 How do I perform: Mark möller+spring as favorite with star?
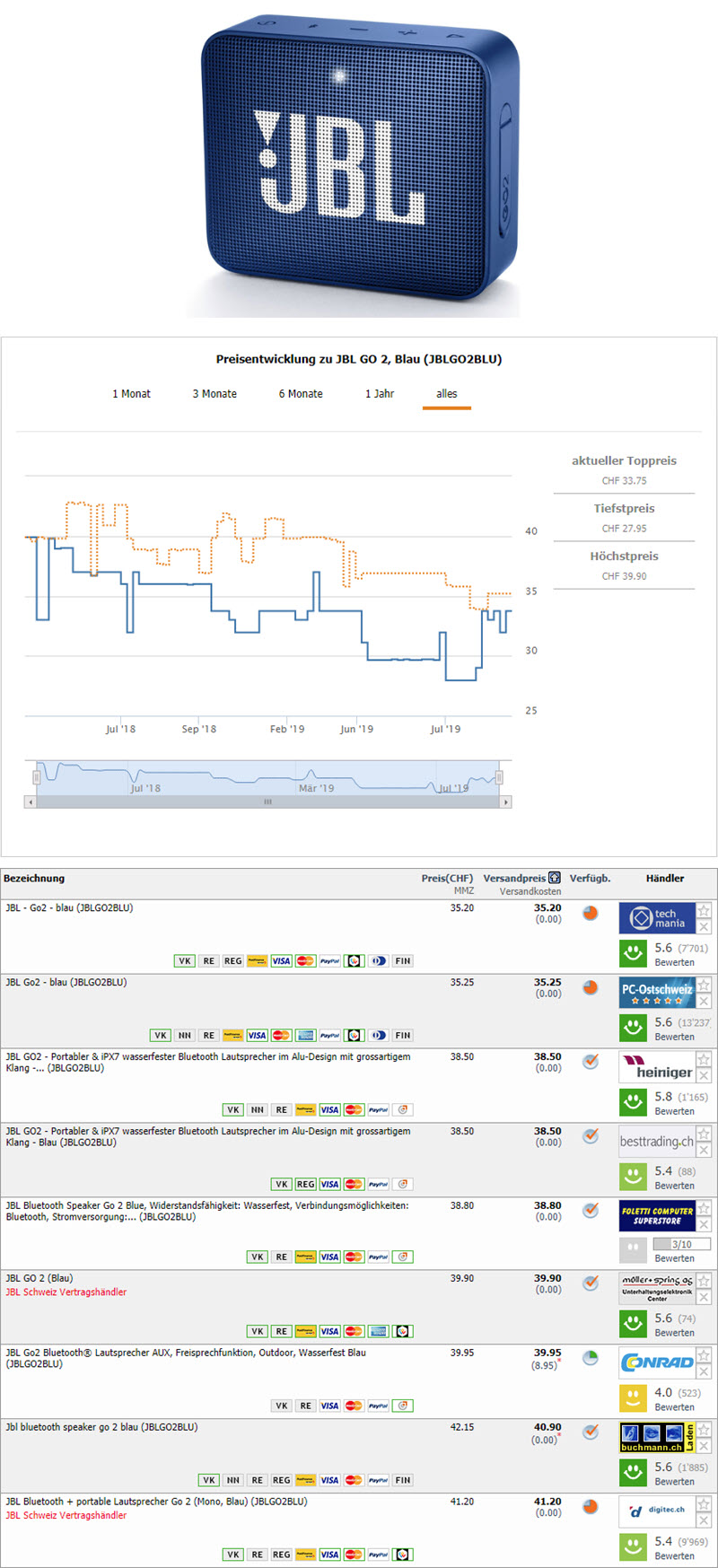pos(704,1282)
